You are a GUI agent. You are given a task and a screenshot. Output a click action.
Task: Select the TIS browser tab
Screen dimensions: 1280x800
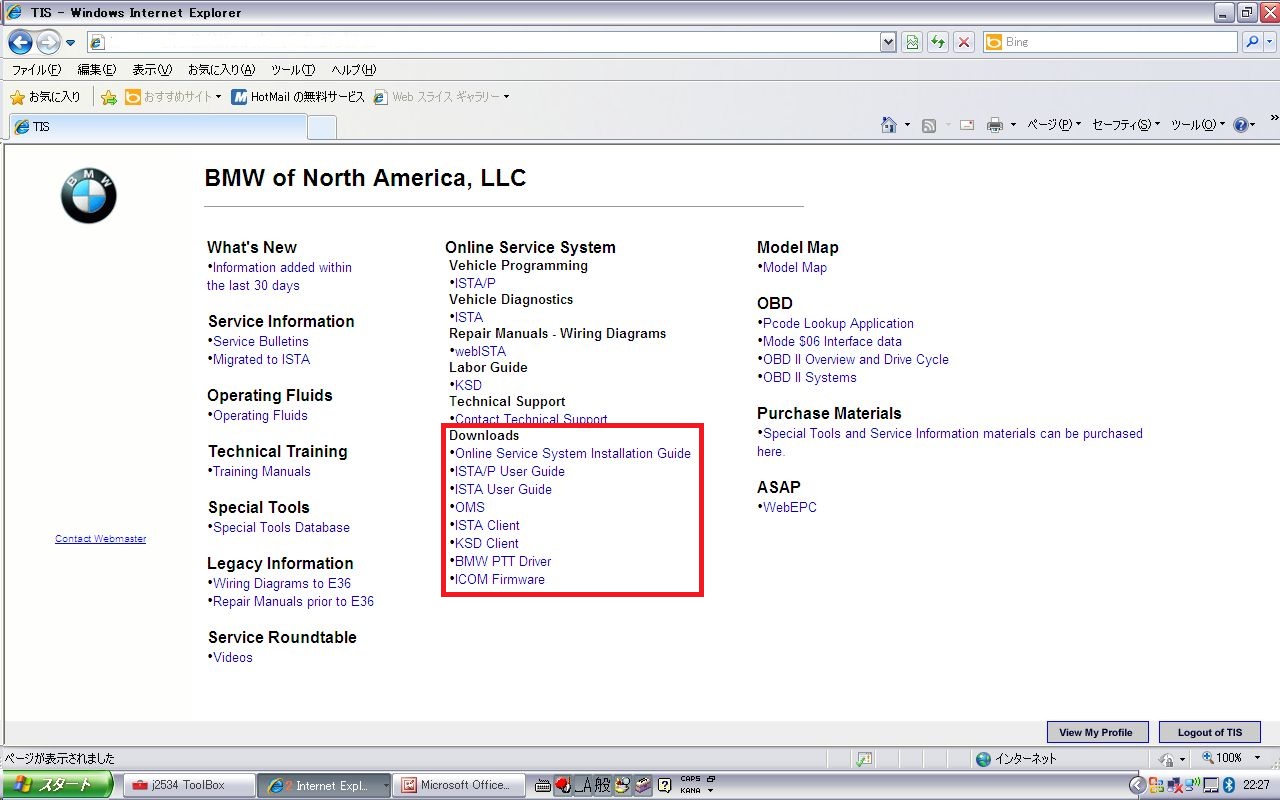tap(158, 127)
